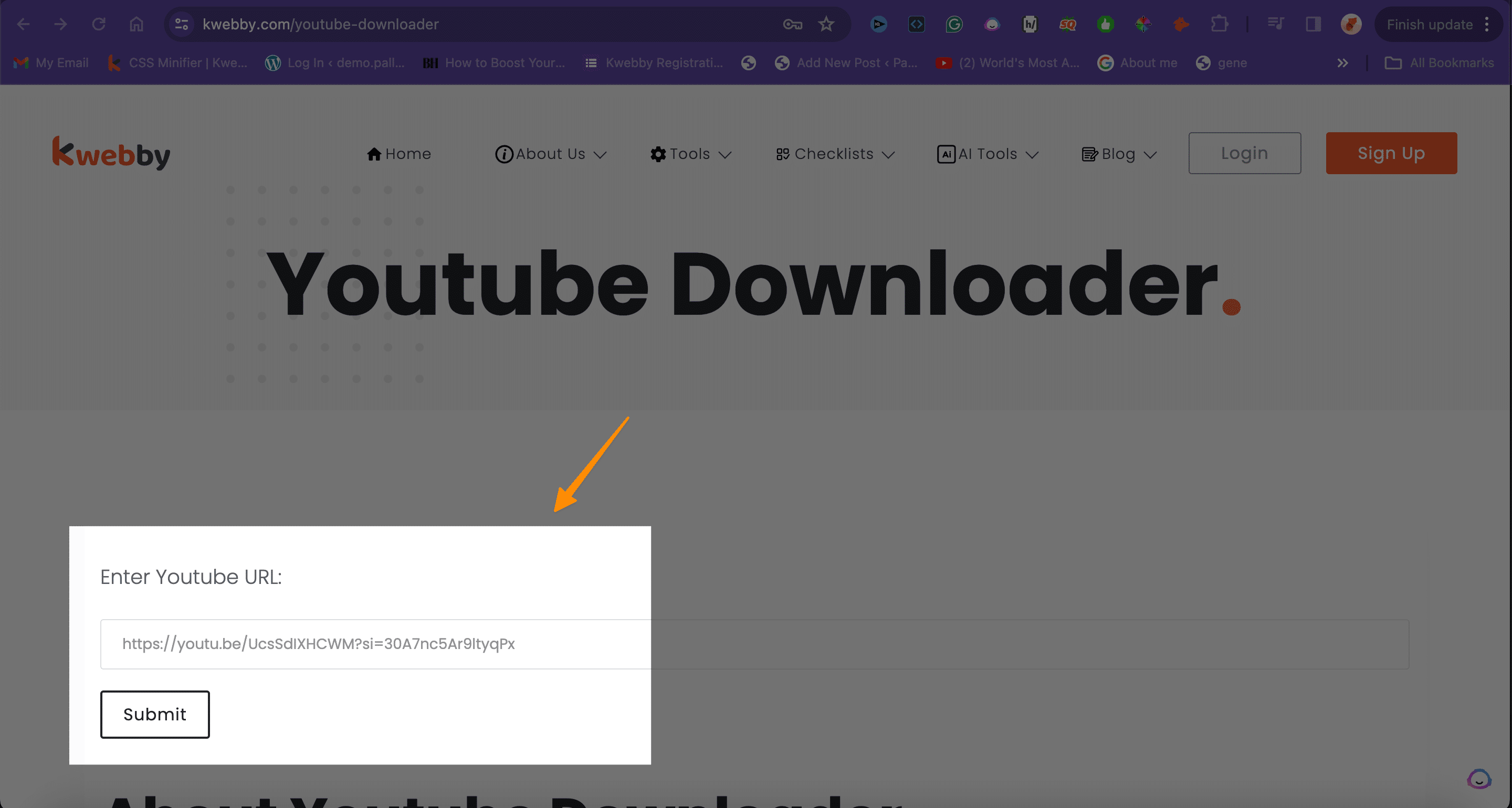
Task: Click the Sign Up button
Action: tap(1391, 153)
